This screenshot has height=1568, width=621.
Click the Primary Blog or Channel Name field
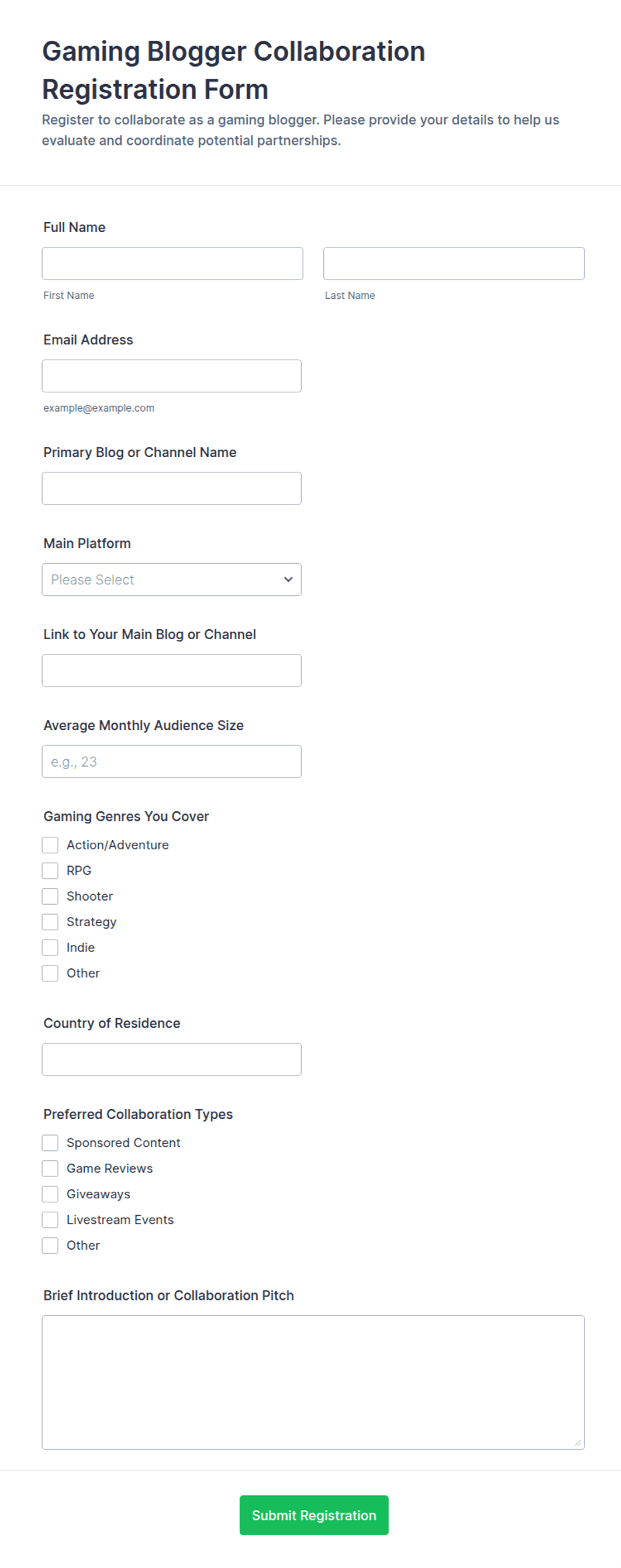tap(172, 488)
